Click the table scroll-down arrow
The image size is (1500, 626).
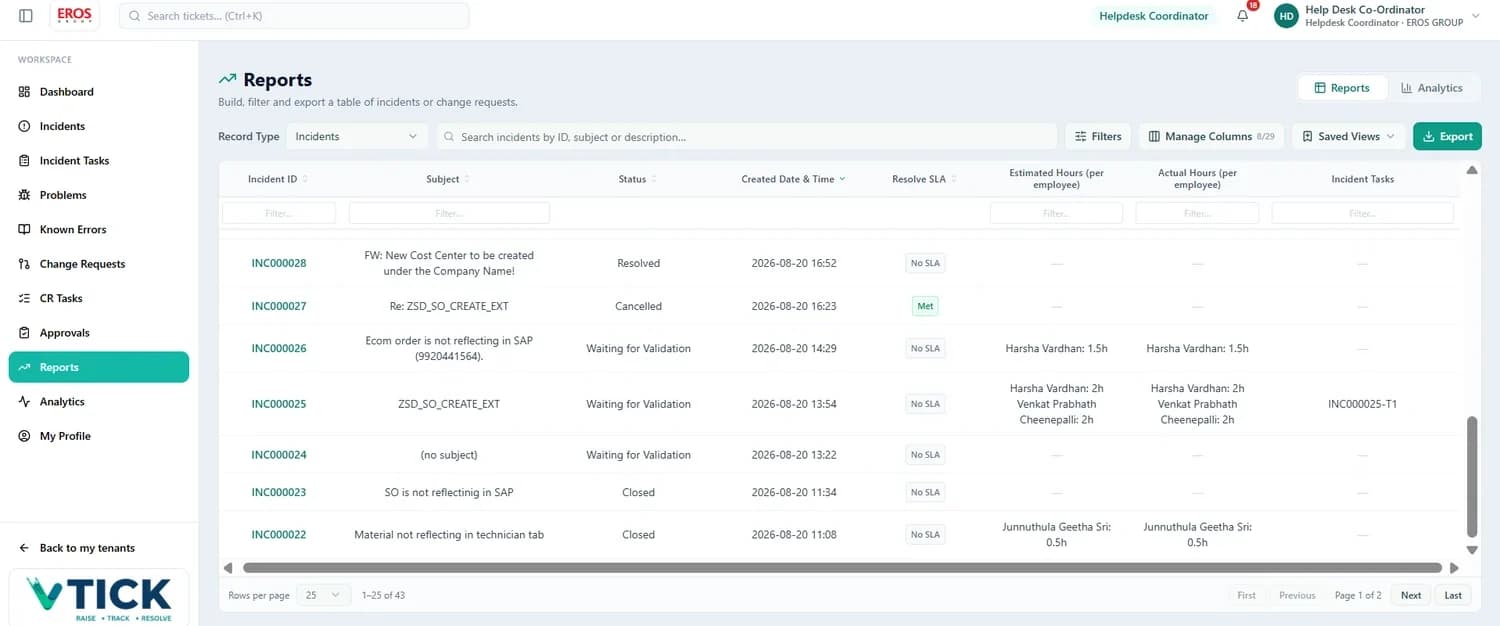pos(1472,550)
